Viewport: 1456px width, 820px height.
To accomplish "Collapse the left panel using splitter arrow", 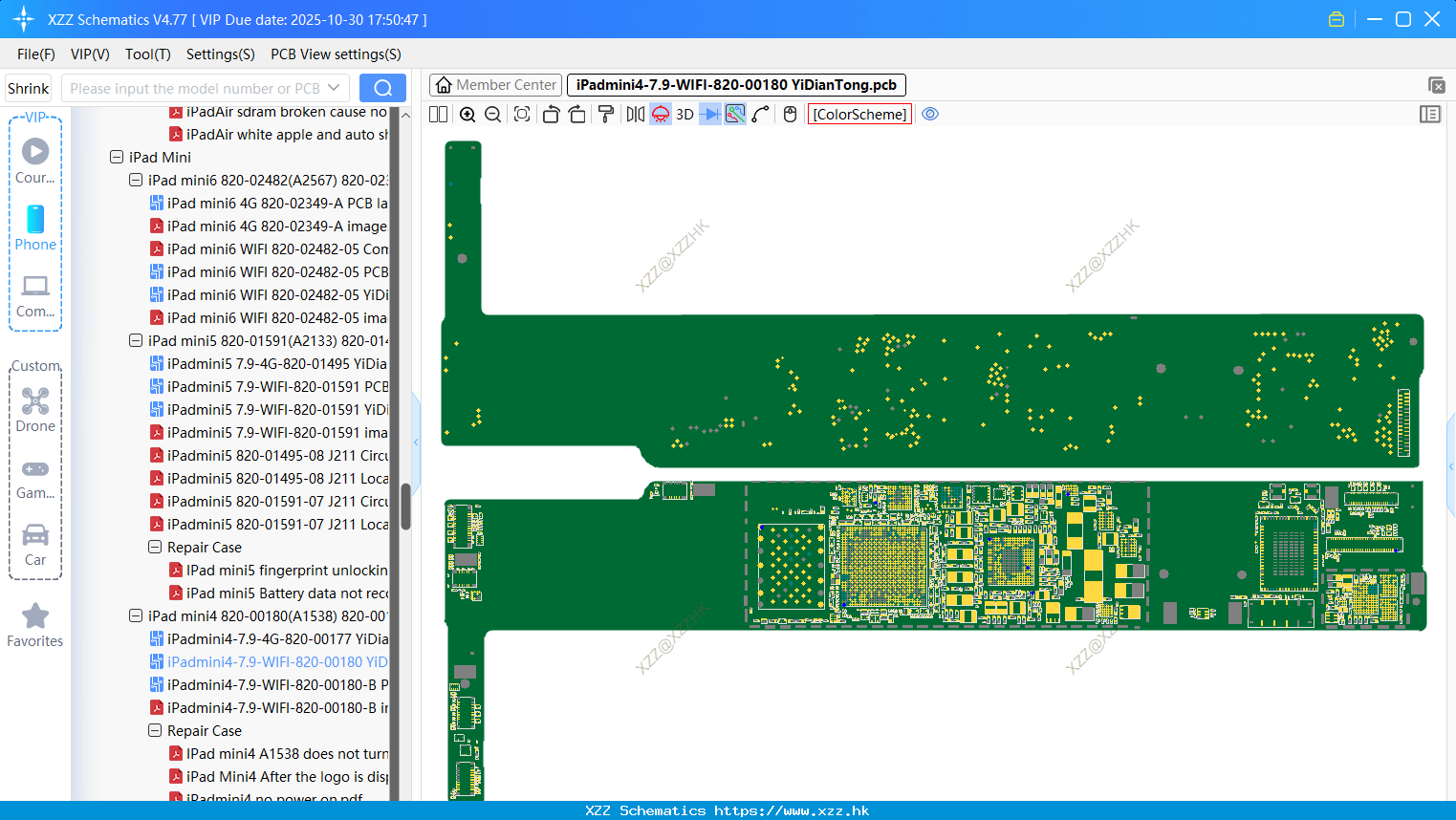I will pos(416,442).
